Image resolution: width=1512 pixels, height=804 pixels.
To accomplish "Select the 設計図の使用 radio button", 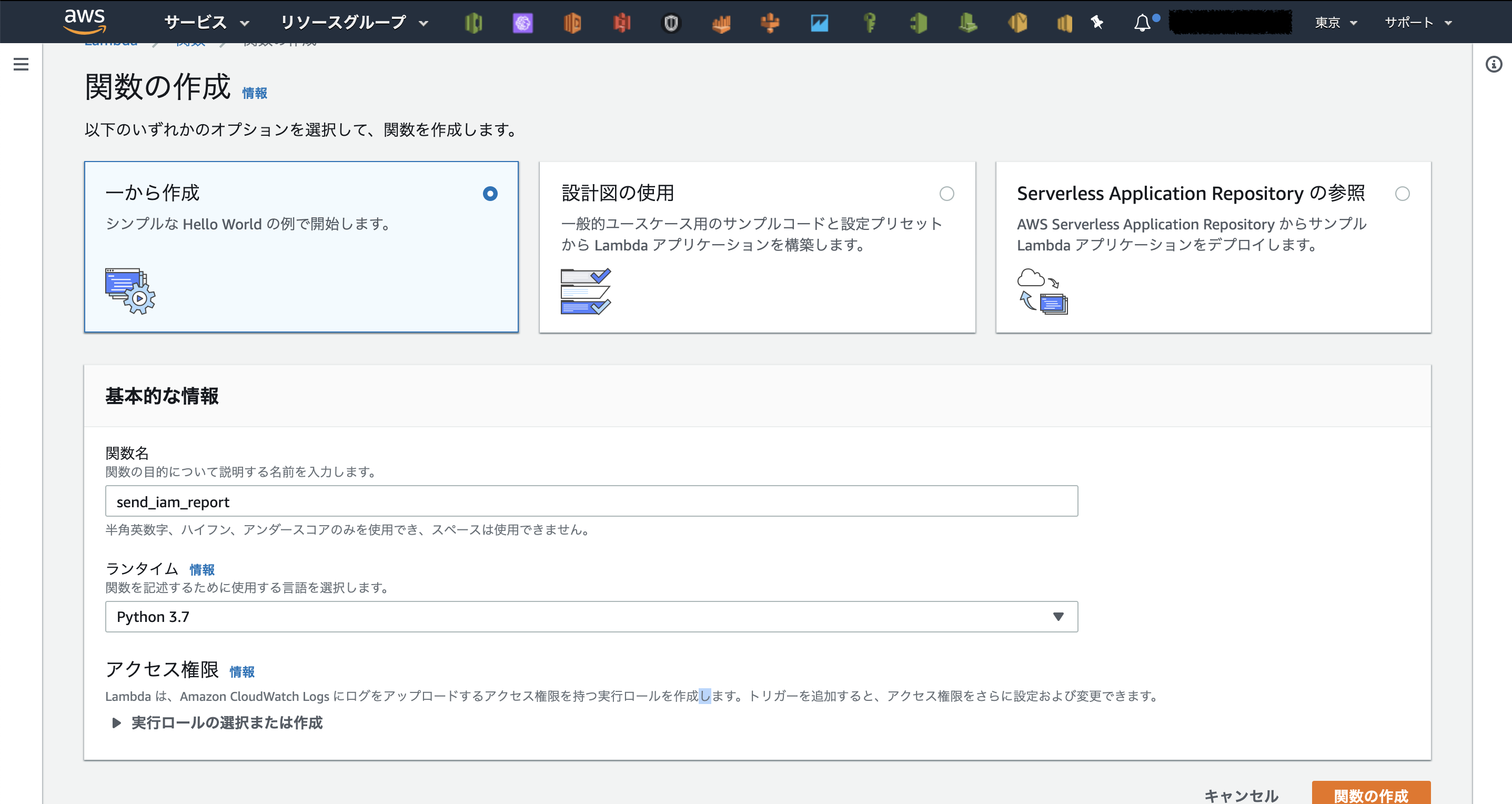I will [x=947, y=194].
